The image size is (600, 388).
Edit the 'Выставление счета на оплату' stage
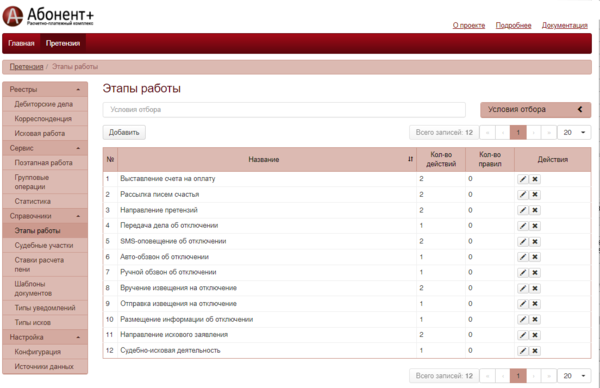(523, 179)
